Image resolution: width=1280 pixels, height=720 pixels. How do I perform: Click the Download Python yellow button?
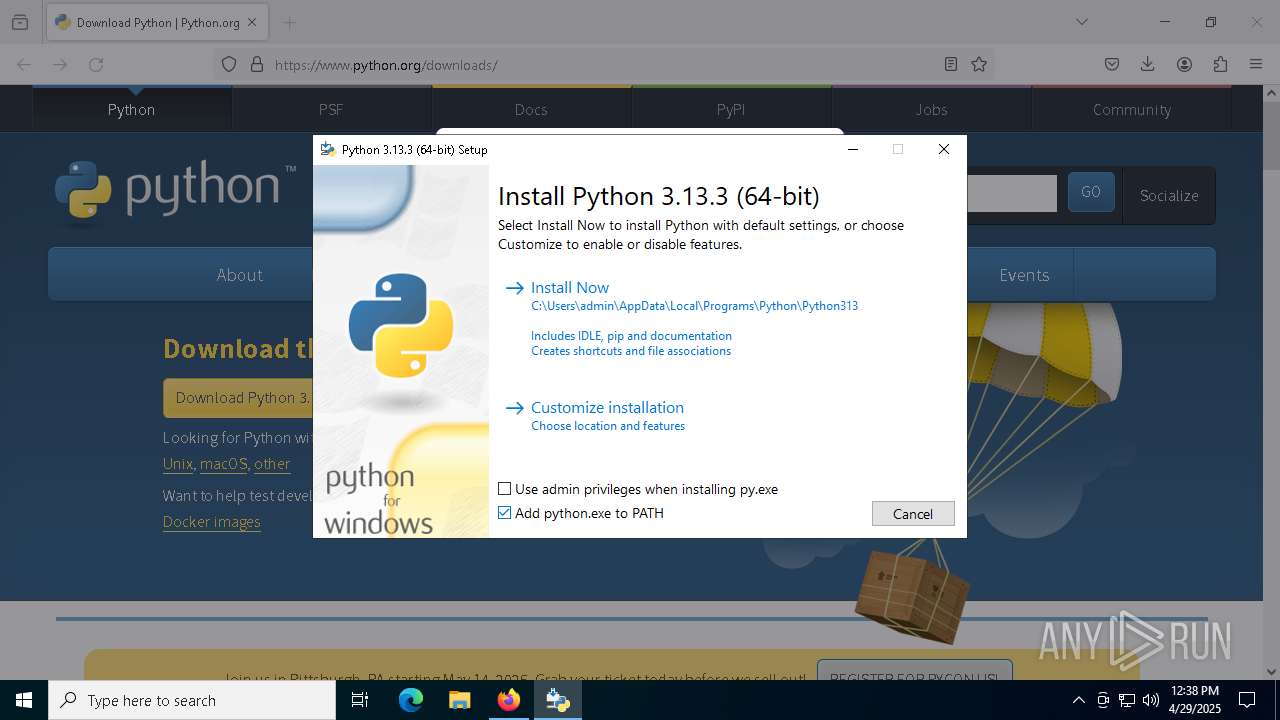(238, 398)
